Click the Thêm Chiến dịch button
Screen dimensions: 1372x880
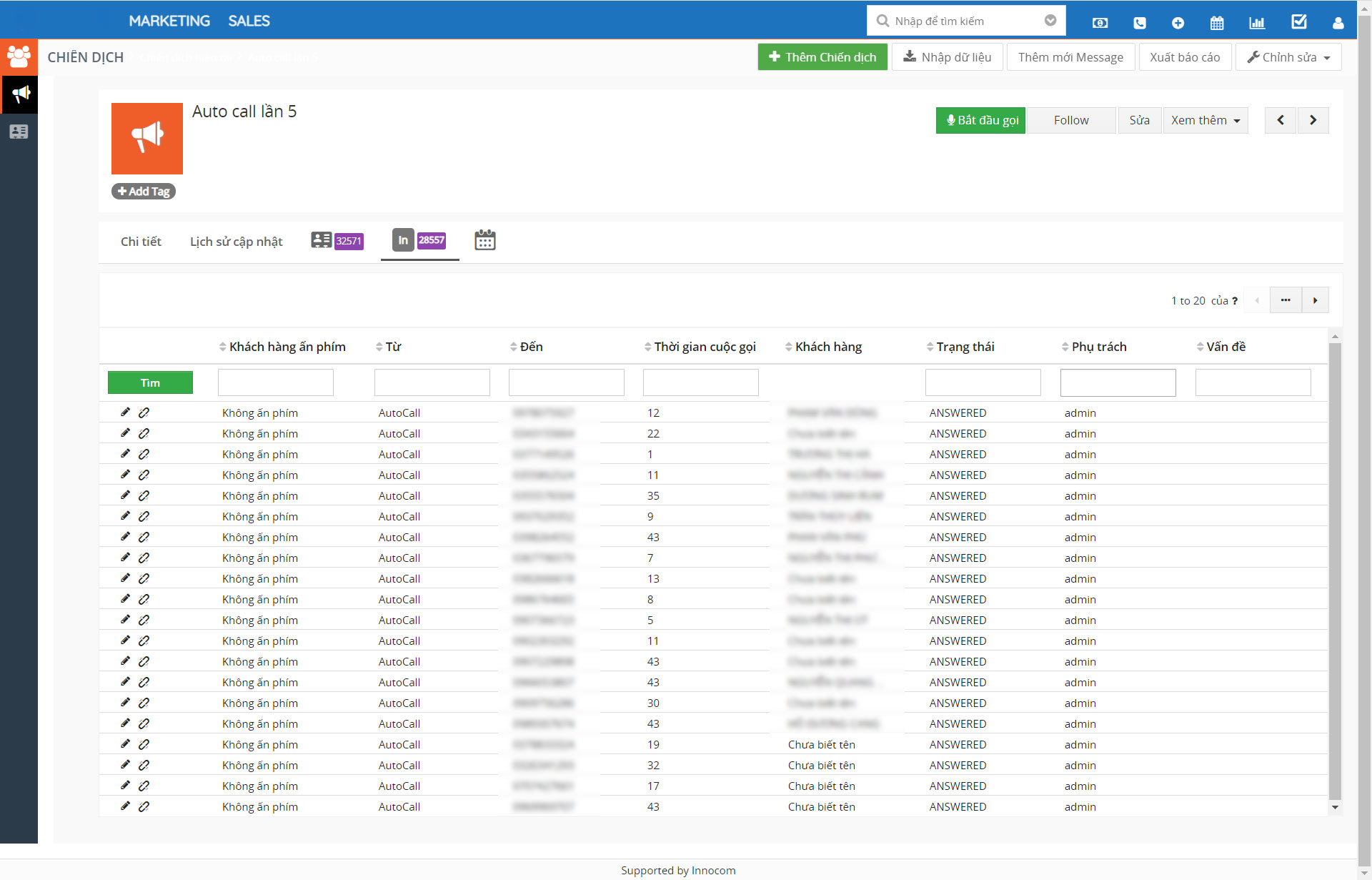pyautogui.click(x=822, y=57)
